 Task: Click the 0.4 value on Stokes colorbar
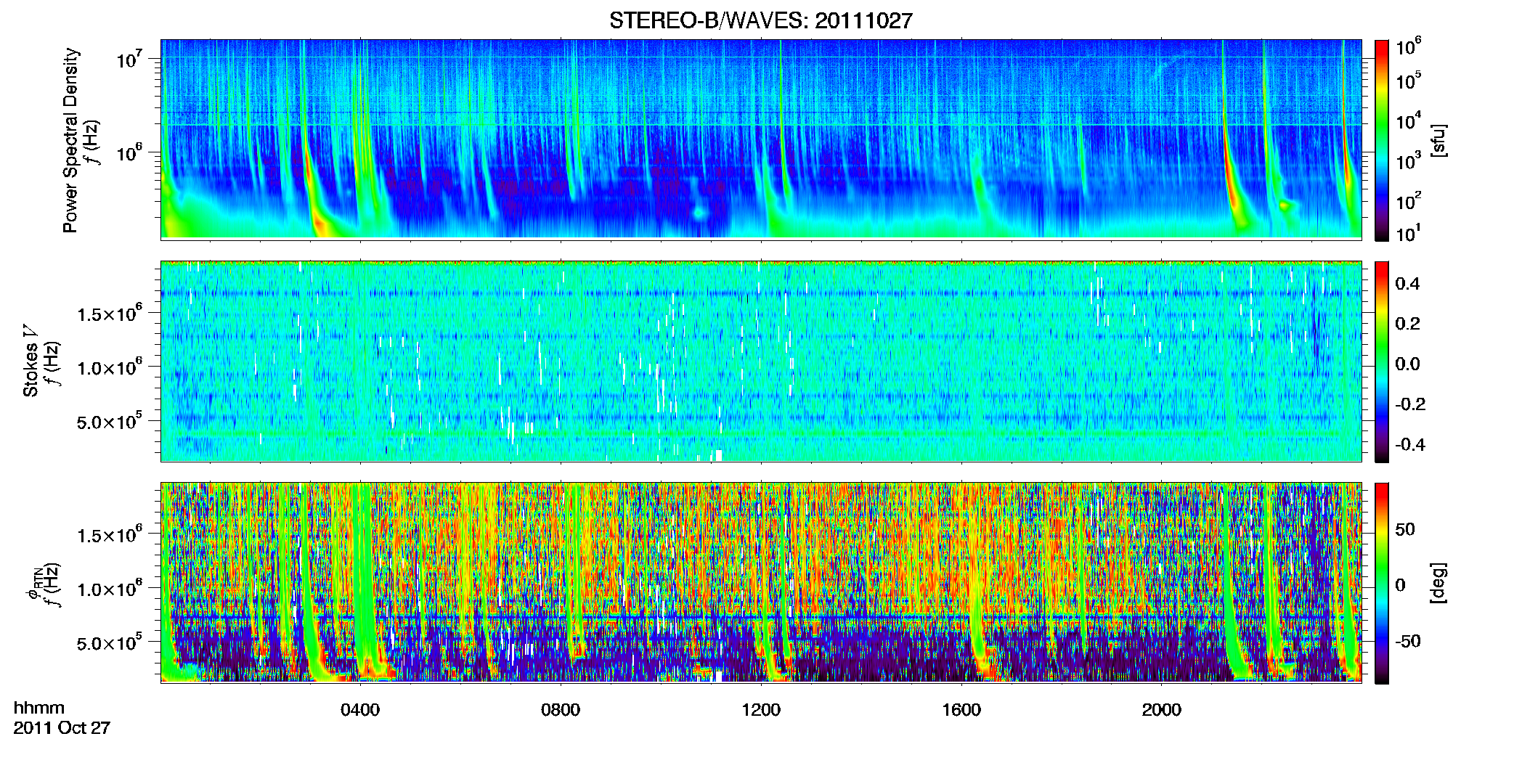(x=1407, y=284)
